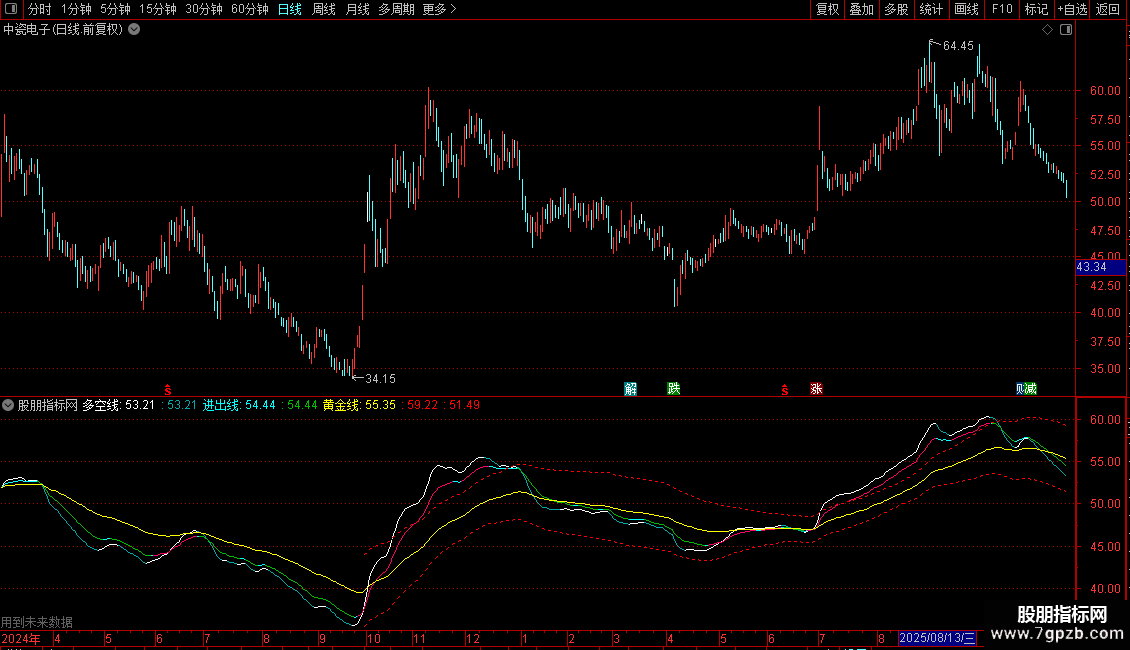Click the grid icon left of 分时
1130x650 pixels.
point(11,10)
